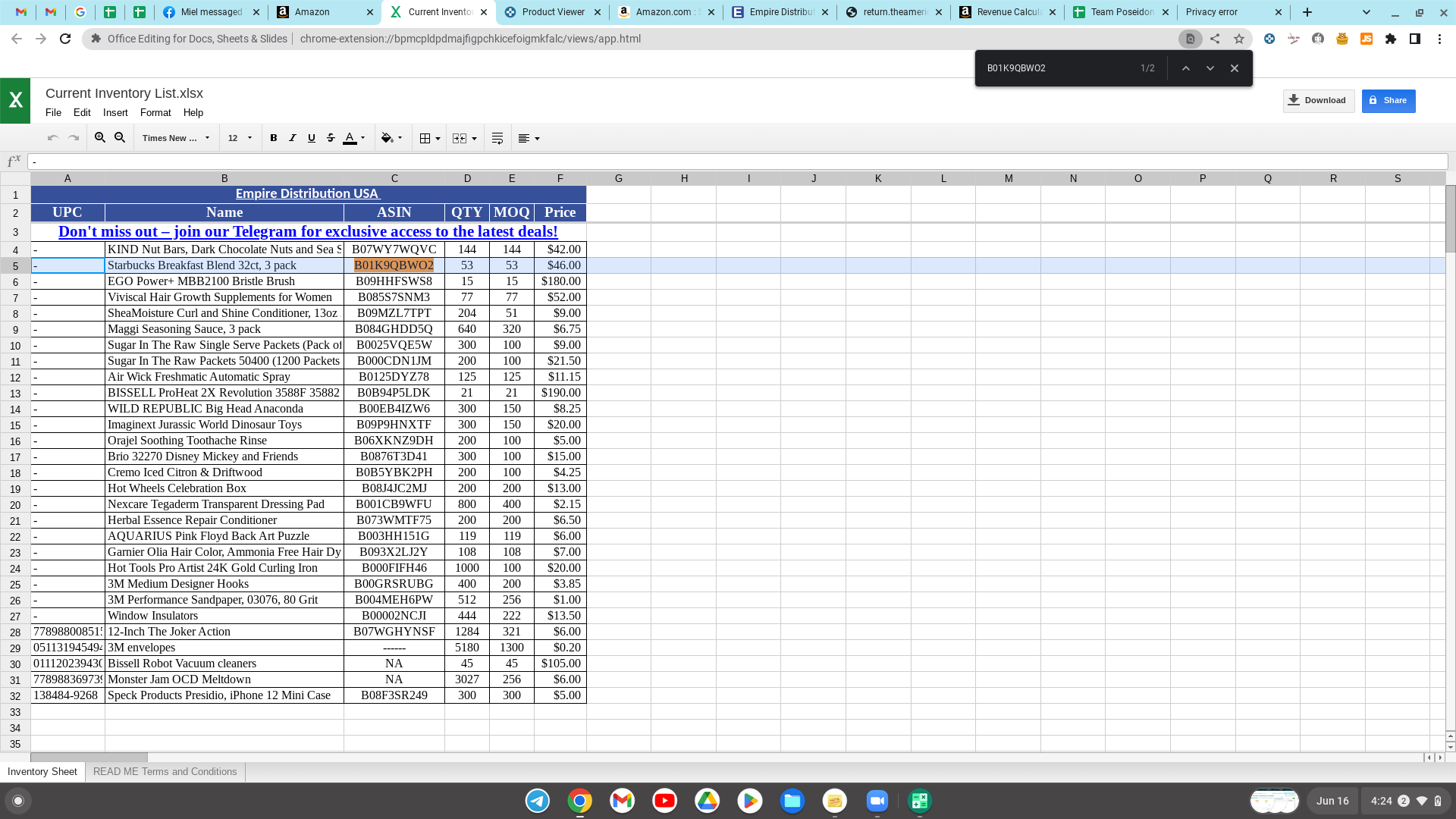Go back in browser history
Screen dimensions: 1456x819
(17, 39)
